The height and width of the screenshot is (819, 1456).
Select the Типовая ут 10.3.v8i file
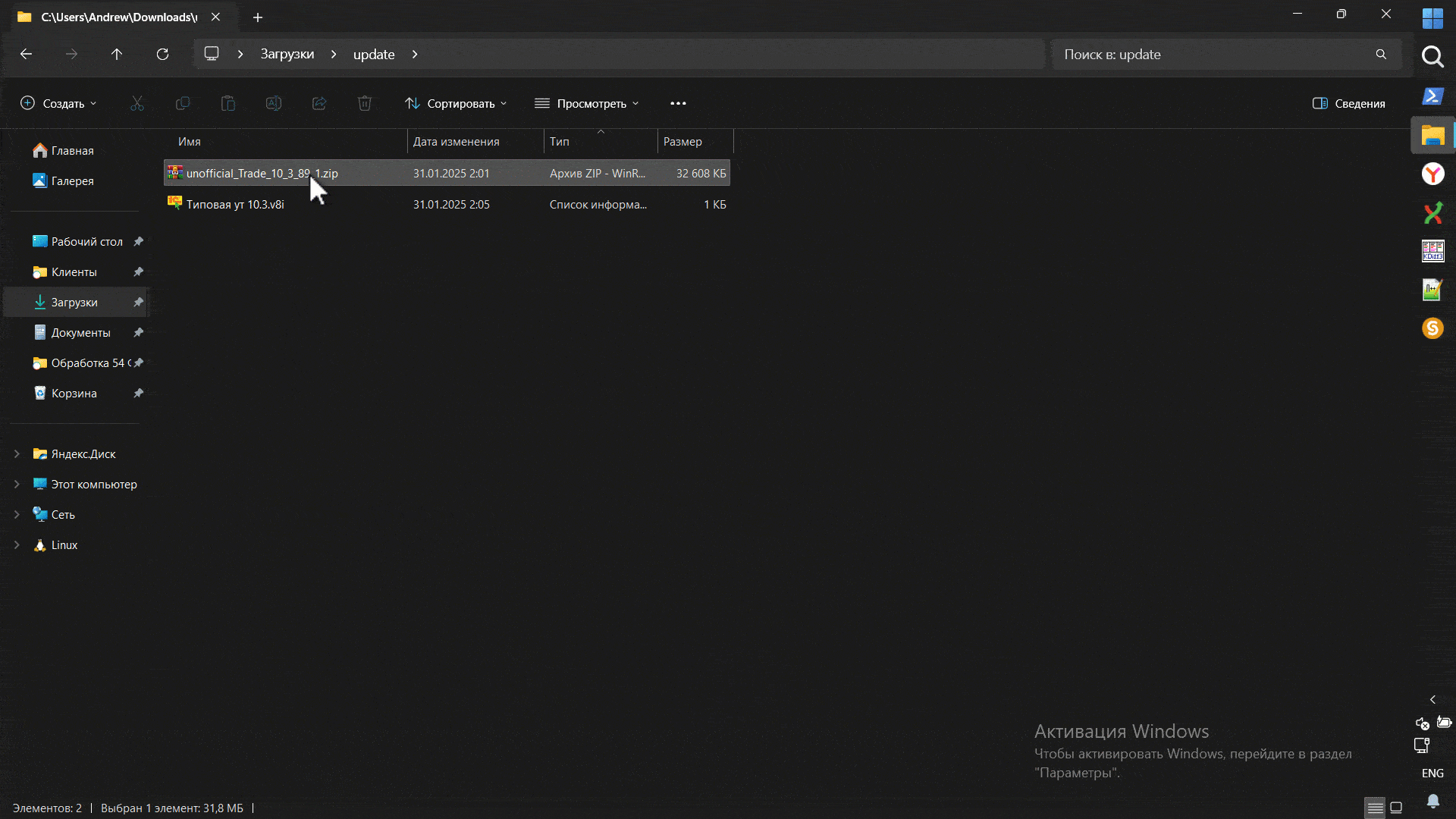pyautogui.click(x=235, y=205)
